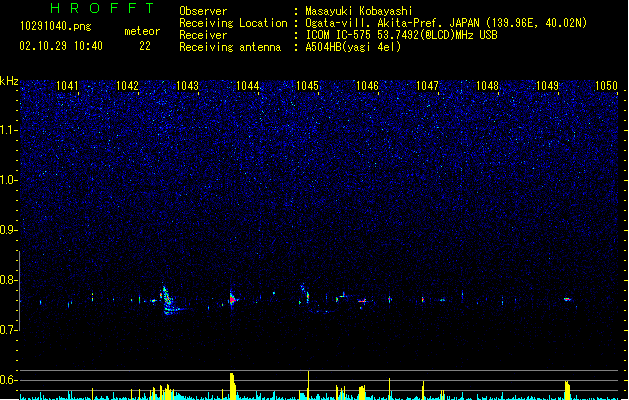Click the timestamp 02.10.29 10:40

click(61, 46)
